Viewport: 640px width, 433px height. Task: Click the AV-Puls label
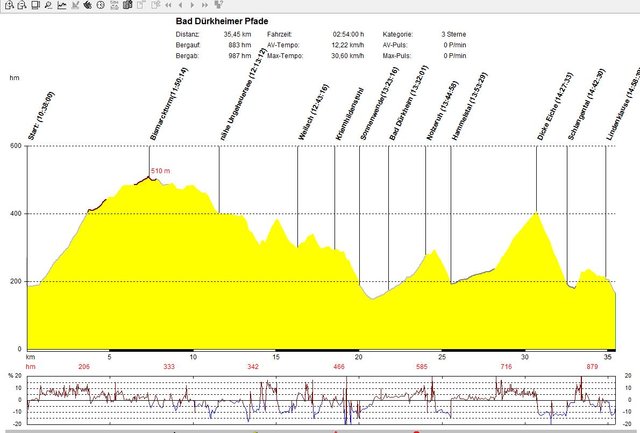[x=395, y=45]
